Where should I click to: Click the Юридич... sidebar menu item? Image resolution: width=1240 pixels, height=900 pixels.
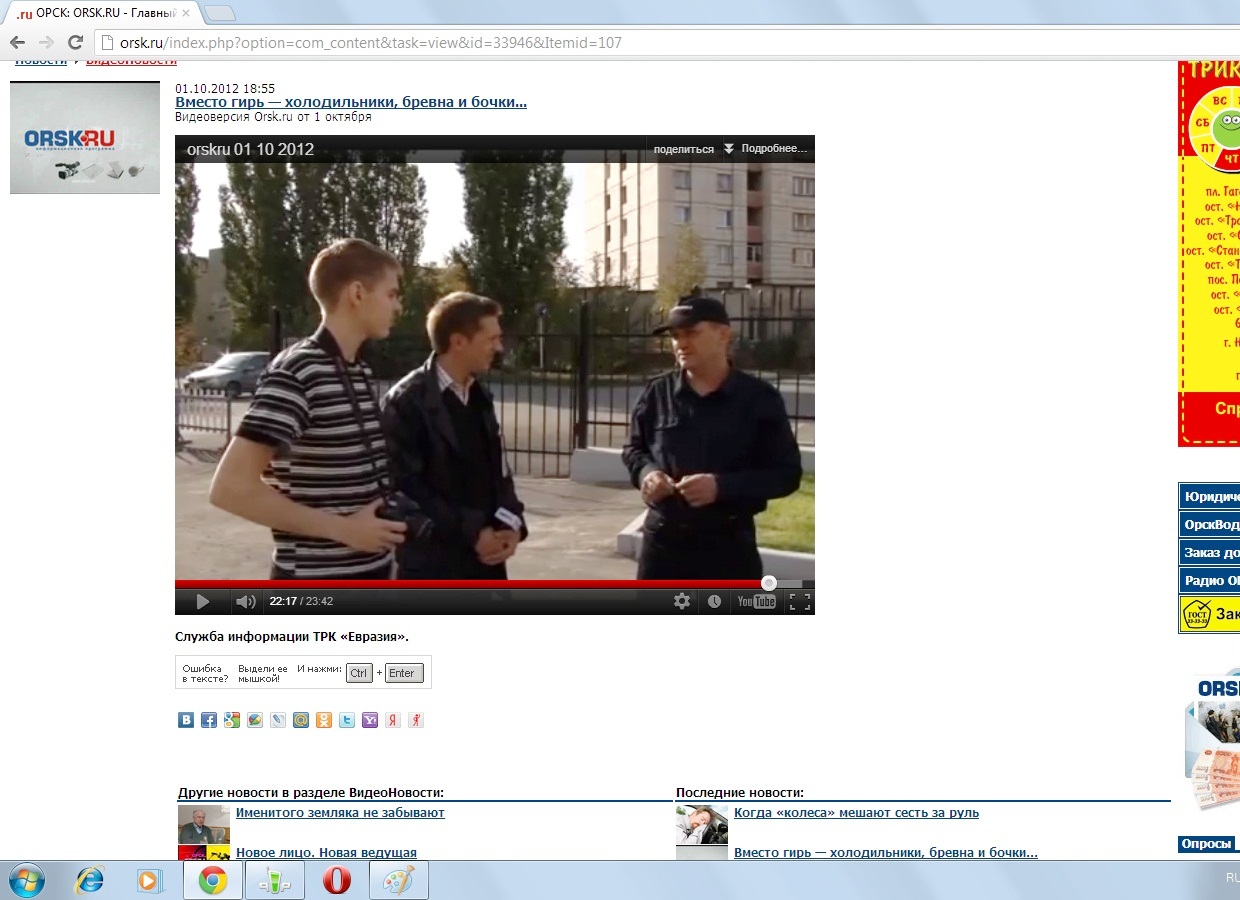pos(1209,497)
